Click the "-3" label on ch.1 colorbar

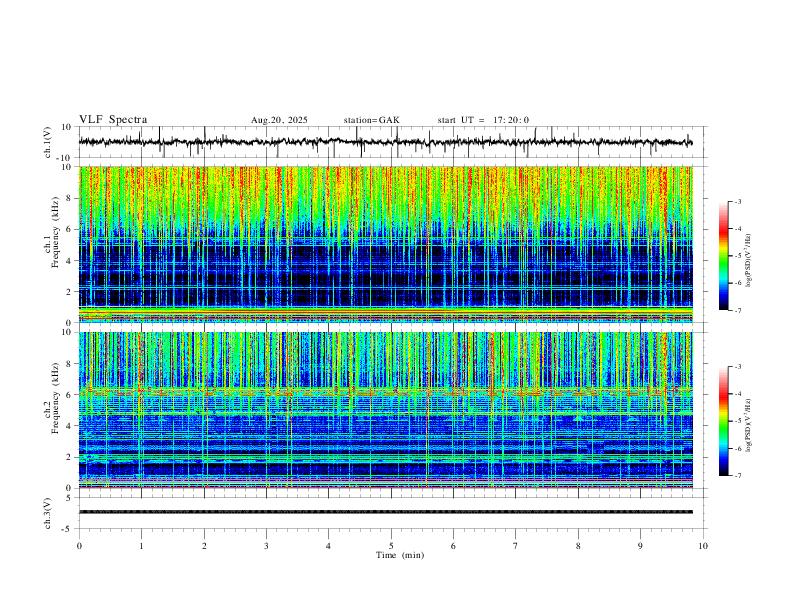737,201
